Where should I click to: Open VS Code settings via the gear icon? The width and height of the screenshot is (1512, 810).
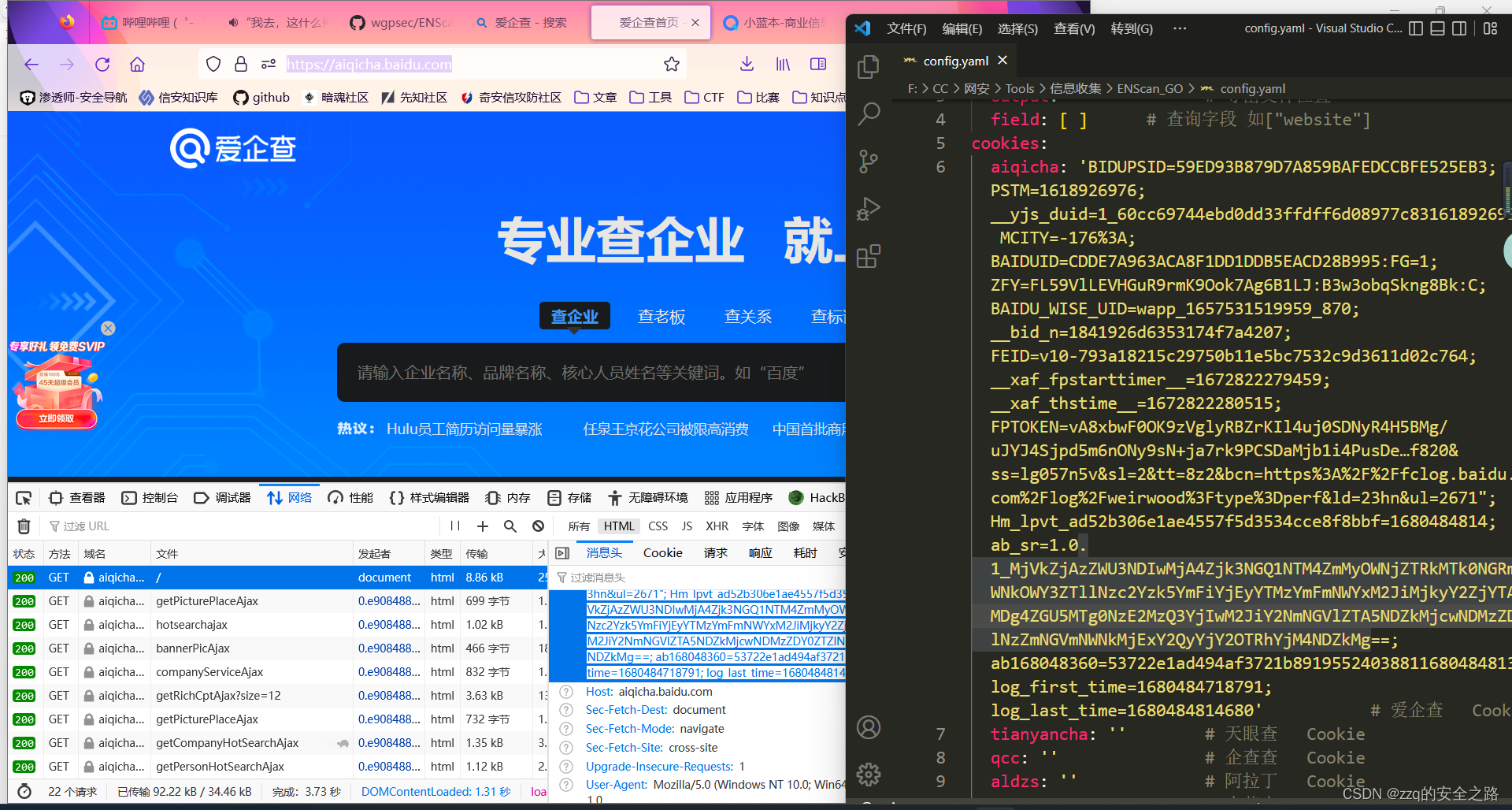pos(869,775)
